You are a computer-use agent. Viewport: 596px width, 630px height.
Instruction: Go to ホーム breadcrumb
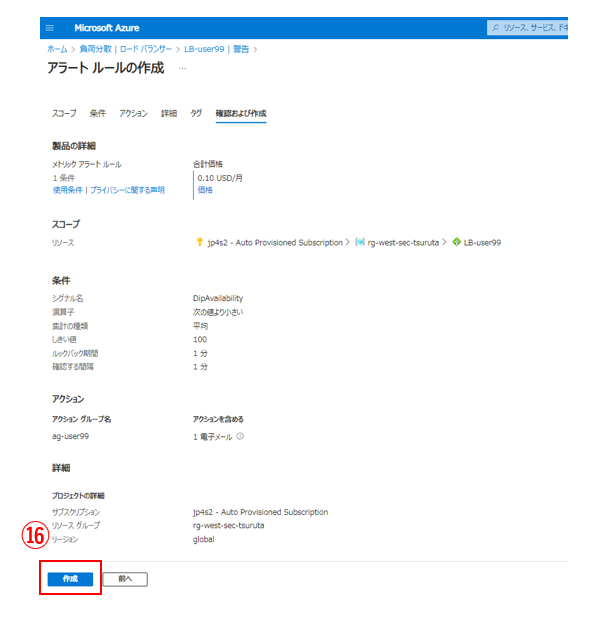pos(57,49)
